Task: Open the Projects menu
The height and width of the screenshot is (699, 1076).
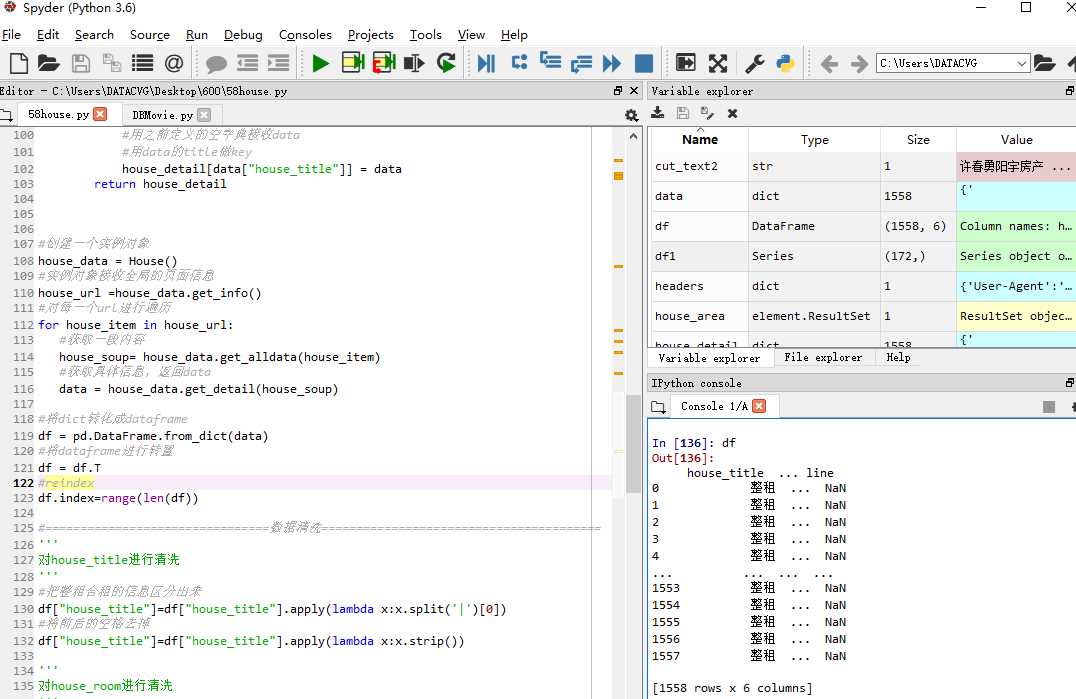Action: tap(370, 34)
